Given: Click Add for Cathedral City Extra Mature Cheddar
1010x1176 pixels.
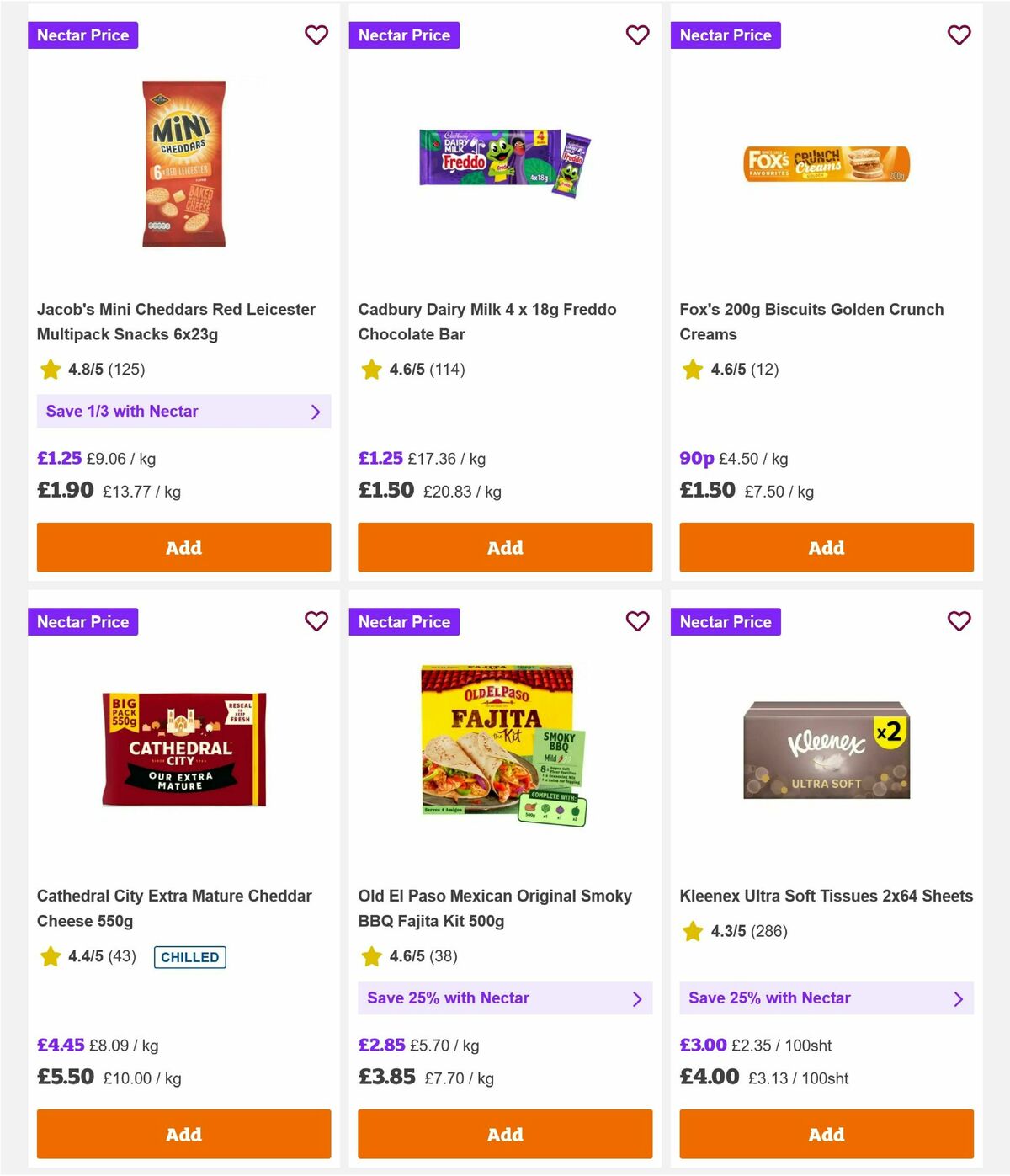Looking at the screenshot, I should tap(183, 1134).
